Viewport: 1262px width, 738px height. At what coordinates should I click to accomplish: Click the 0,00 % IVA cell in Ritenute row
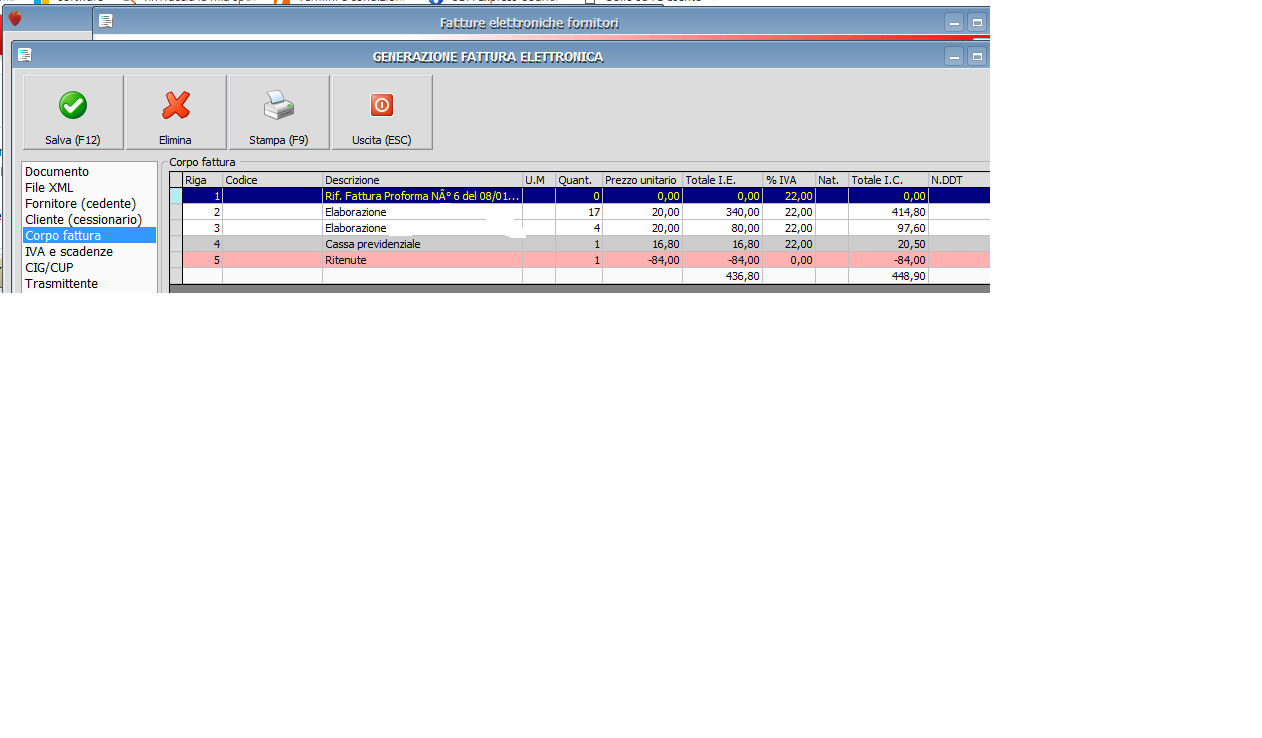[789, 260]
